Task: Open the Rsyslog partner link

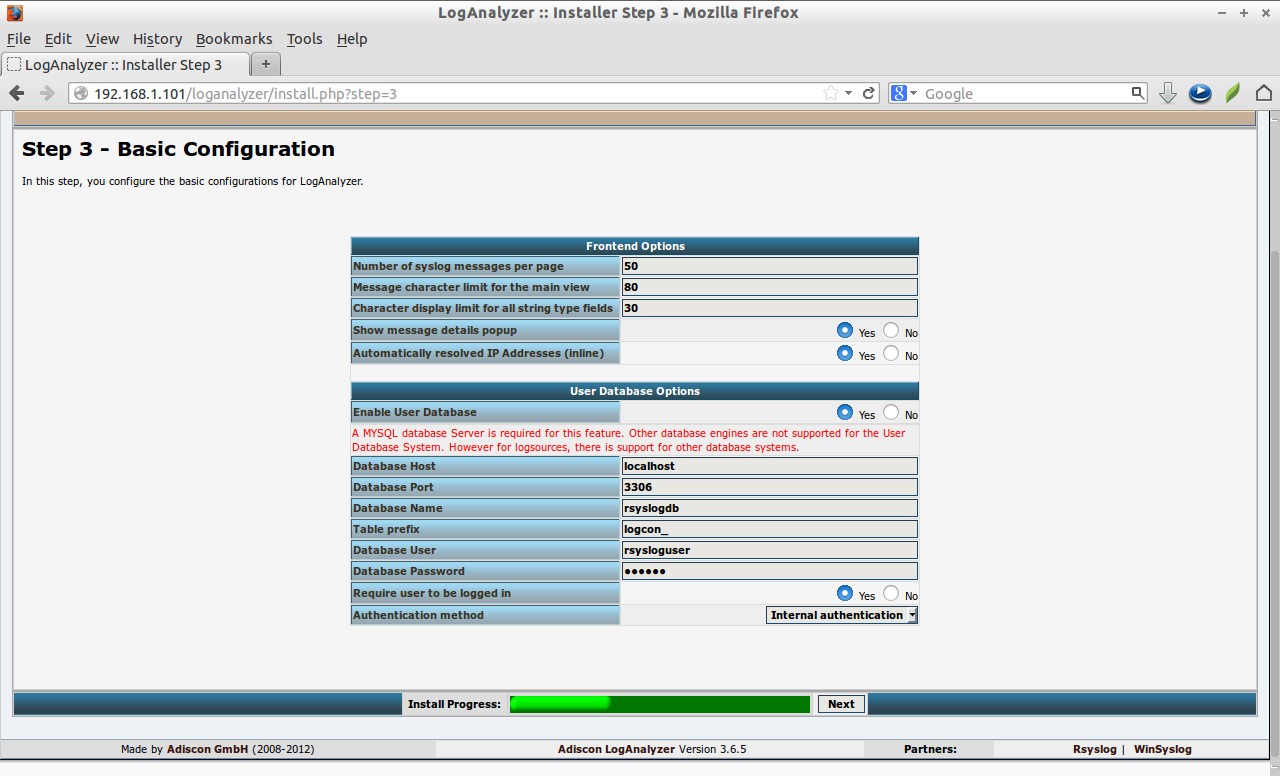Action: (1094, 749)
